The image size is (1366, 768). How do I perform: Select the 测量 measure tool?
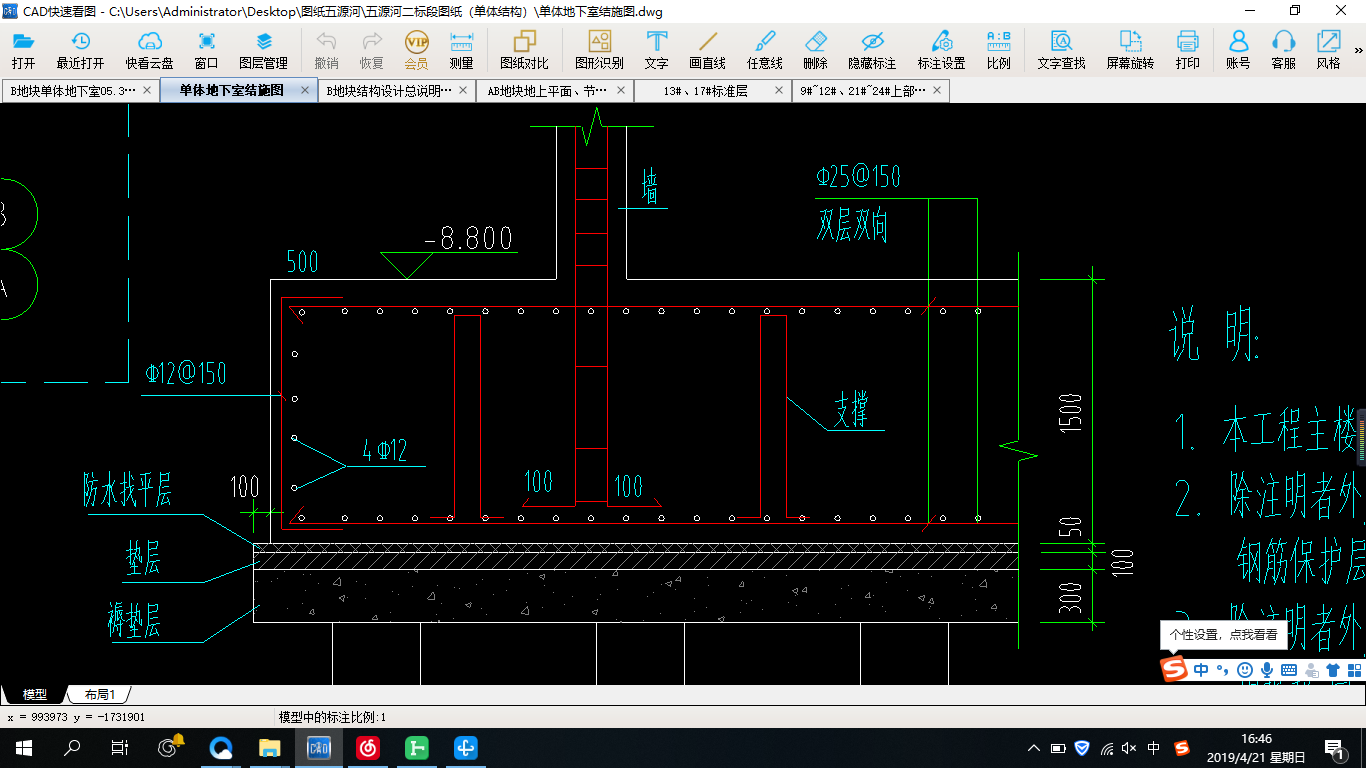[x=461, y=50]
